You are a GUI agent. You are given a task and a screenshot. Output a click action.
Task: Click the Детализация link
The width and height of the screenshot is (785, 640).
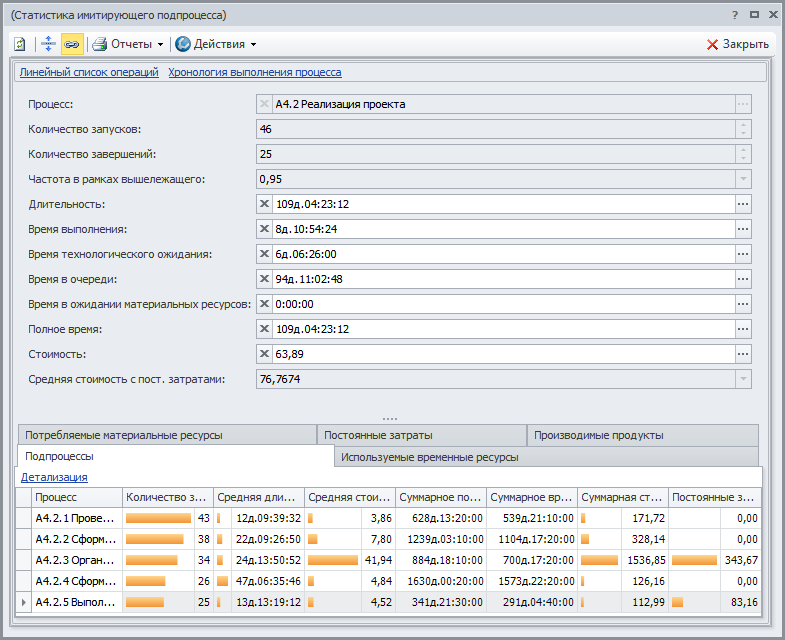pos(54,478)
